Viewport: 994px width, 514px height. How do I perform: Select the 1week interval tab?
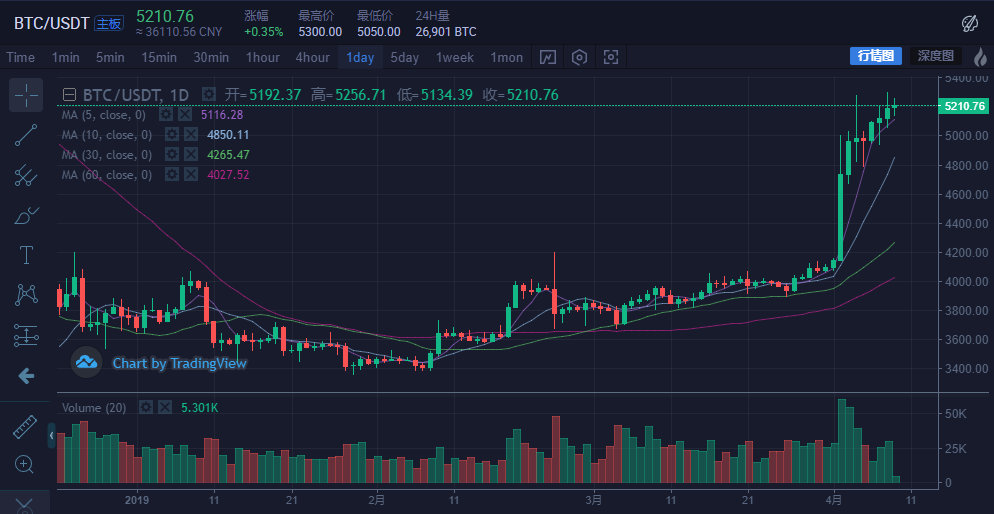pos(455,57)
